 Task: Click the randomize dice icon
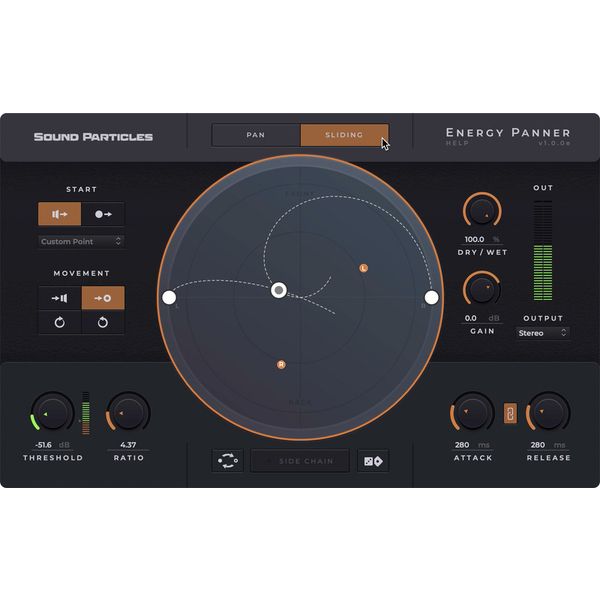pos(373,460)
